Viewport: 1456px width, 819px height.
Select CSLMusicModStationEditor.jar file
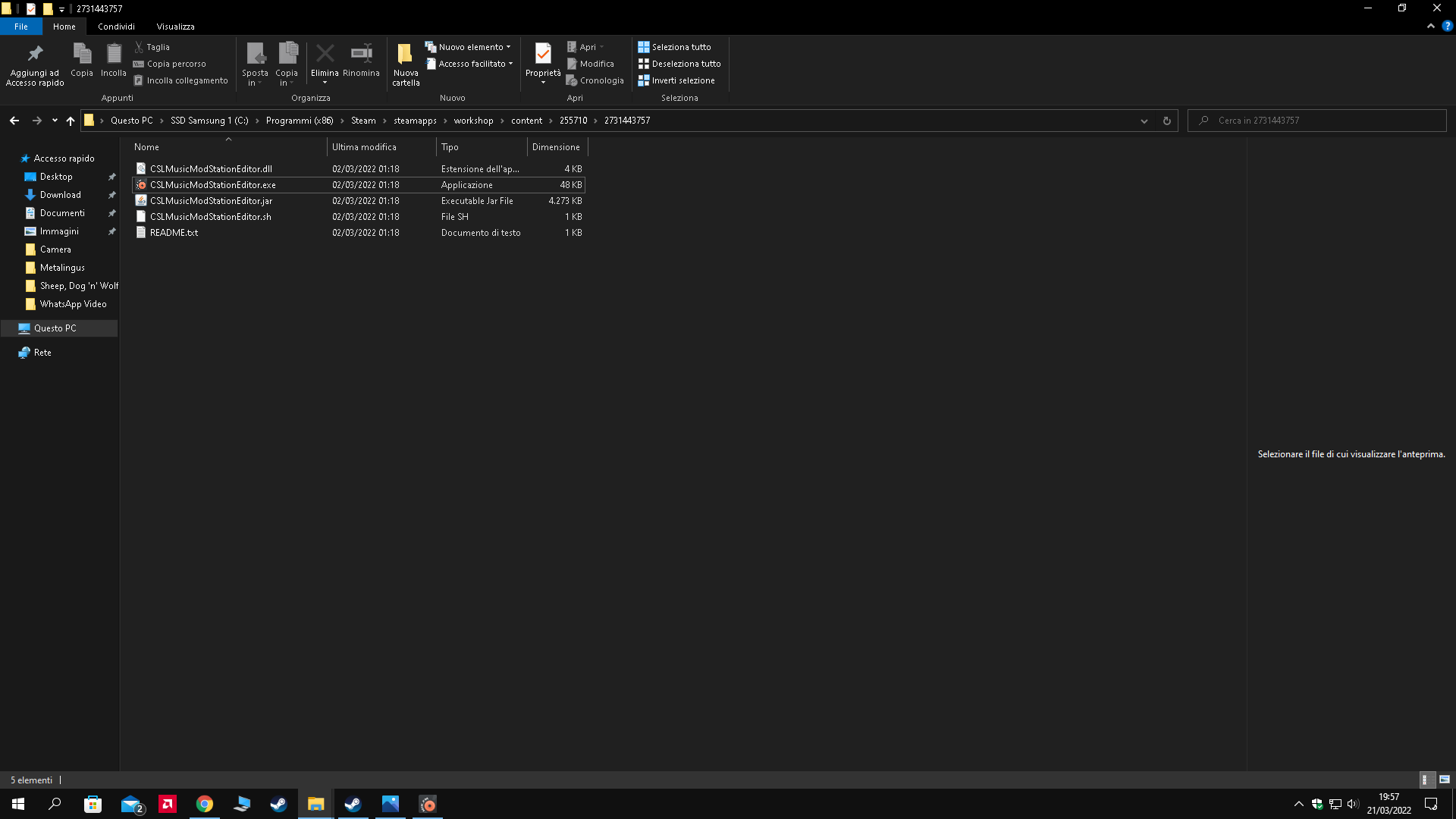click(358, 201)
